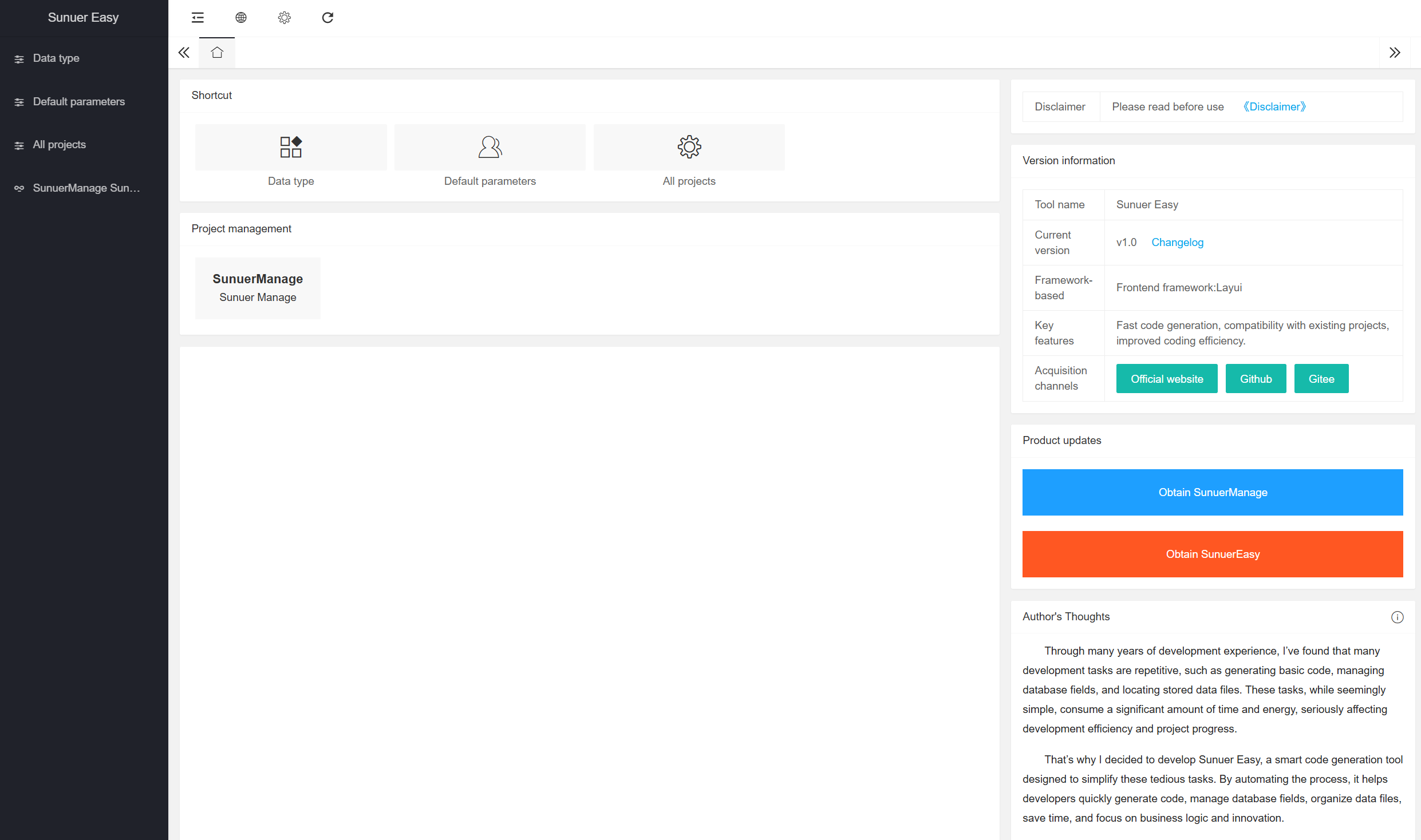Click the Default parameters sidebar icon
Image resolution: width=1421 pixels, height=840 pixels.
[19, 102]
